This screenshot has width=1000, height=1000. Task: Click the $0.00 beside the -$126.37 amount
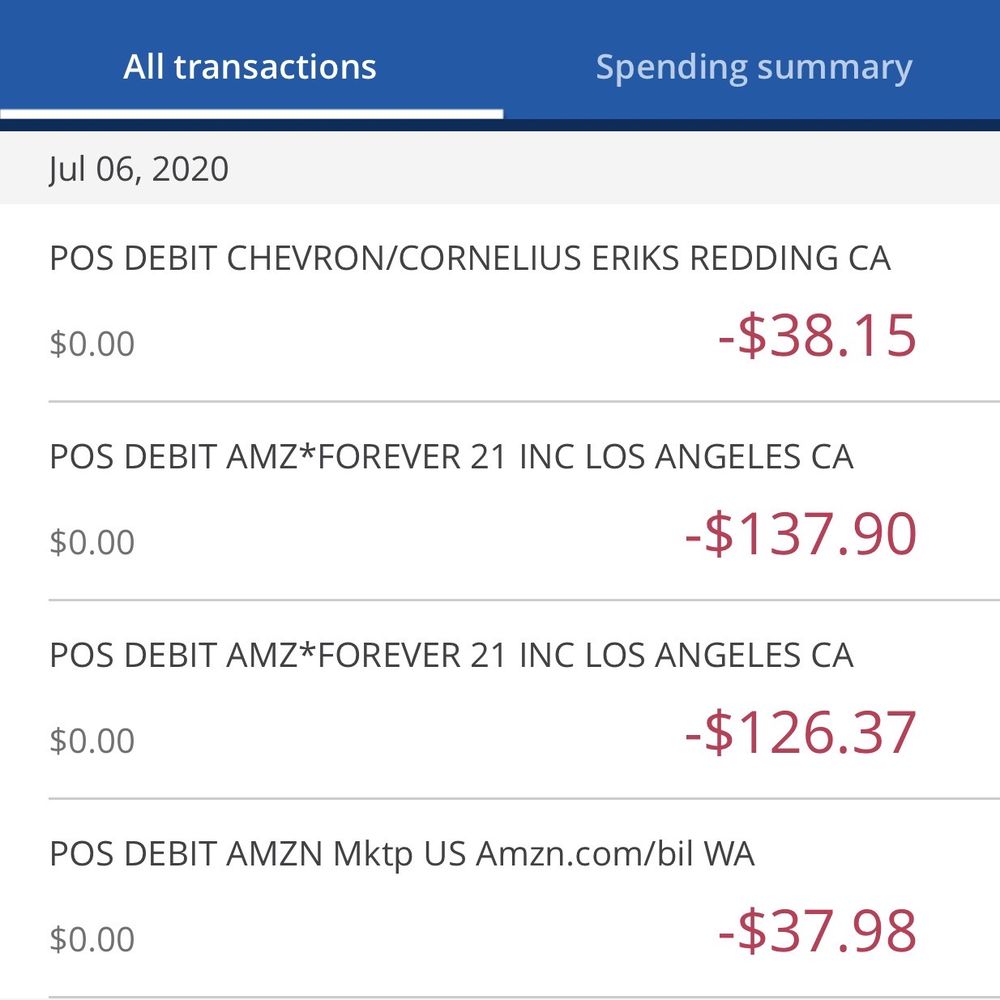coord(91,741)
